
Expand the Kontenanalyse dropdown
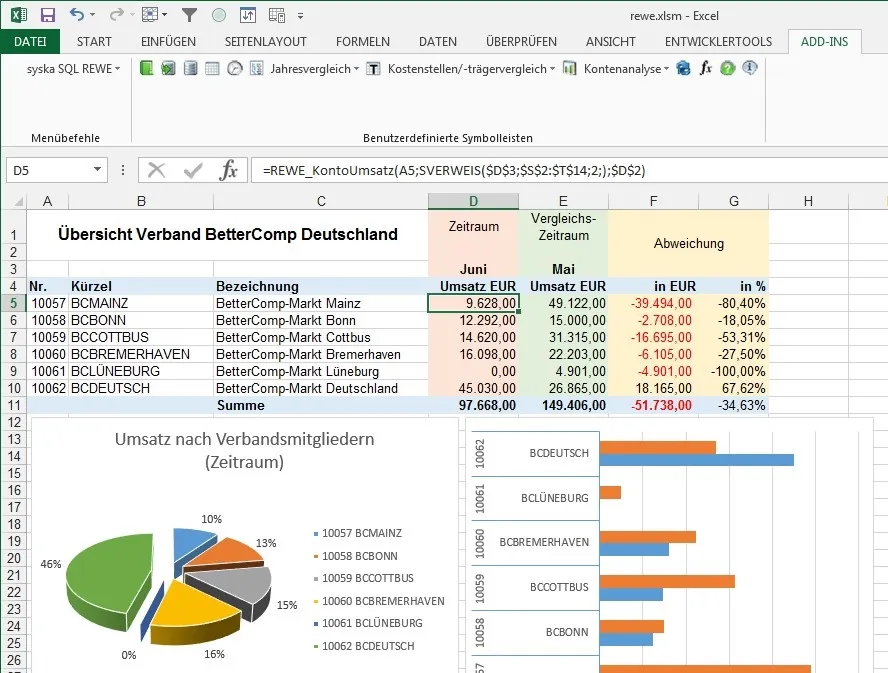667,69
